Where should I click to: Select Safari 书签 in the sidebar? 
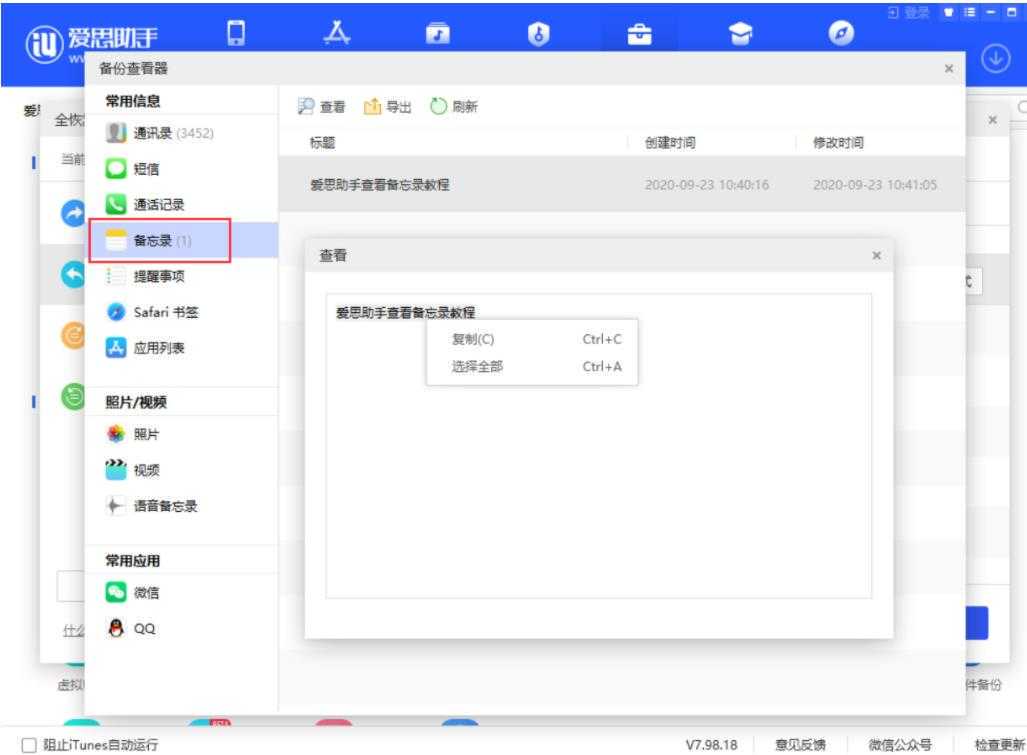(165, 314)
